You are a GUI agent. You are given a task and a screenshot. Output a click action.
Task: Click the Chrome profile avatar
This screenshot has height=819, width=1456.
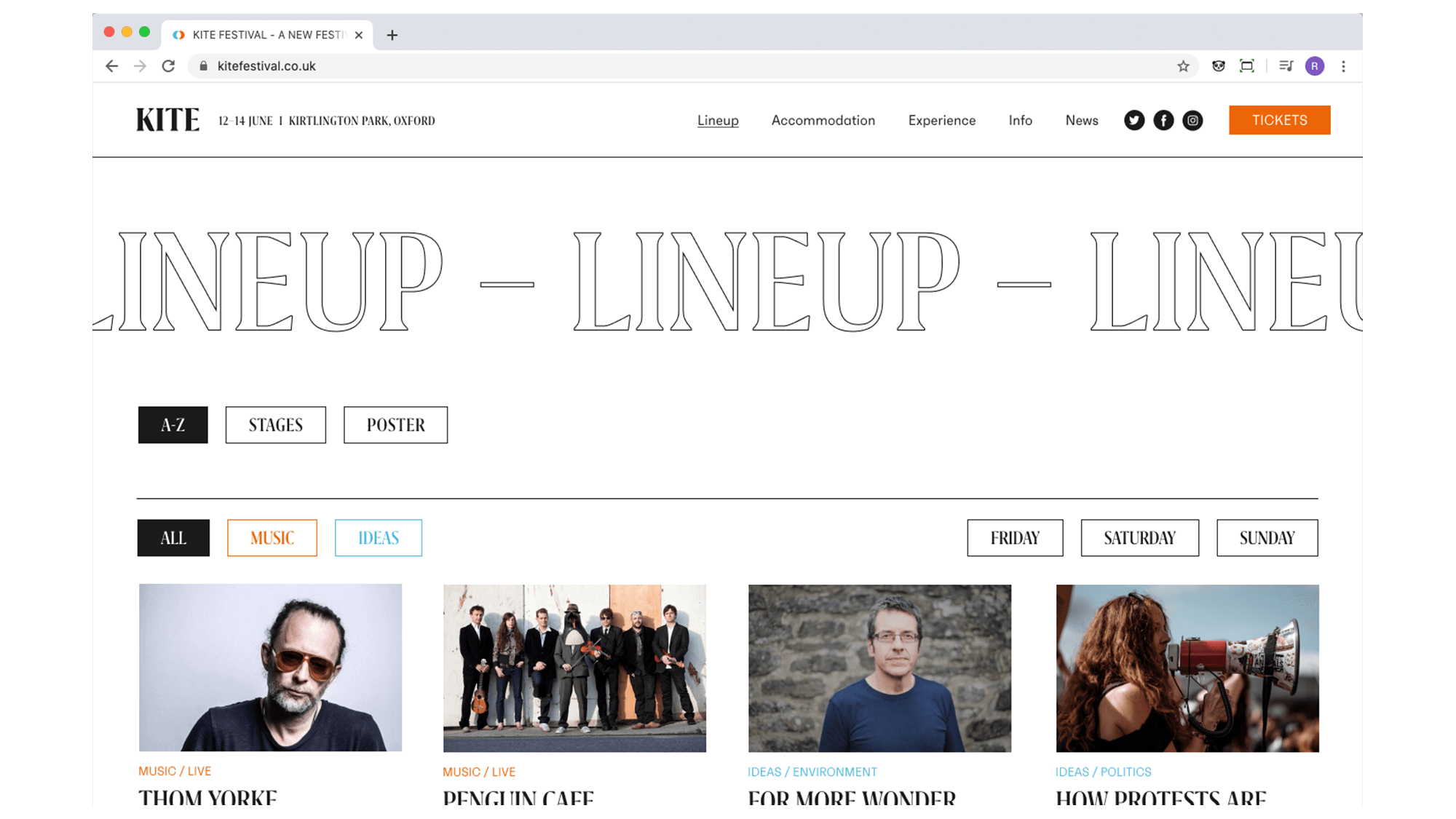(1314, 66)
